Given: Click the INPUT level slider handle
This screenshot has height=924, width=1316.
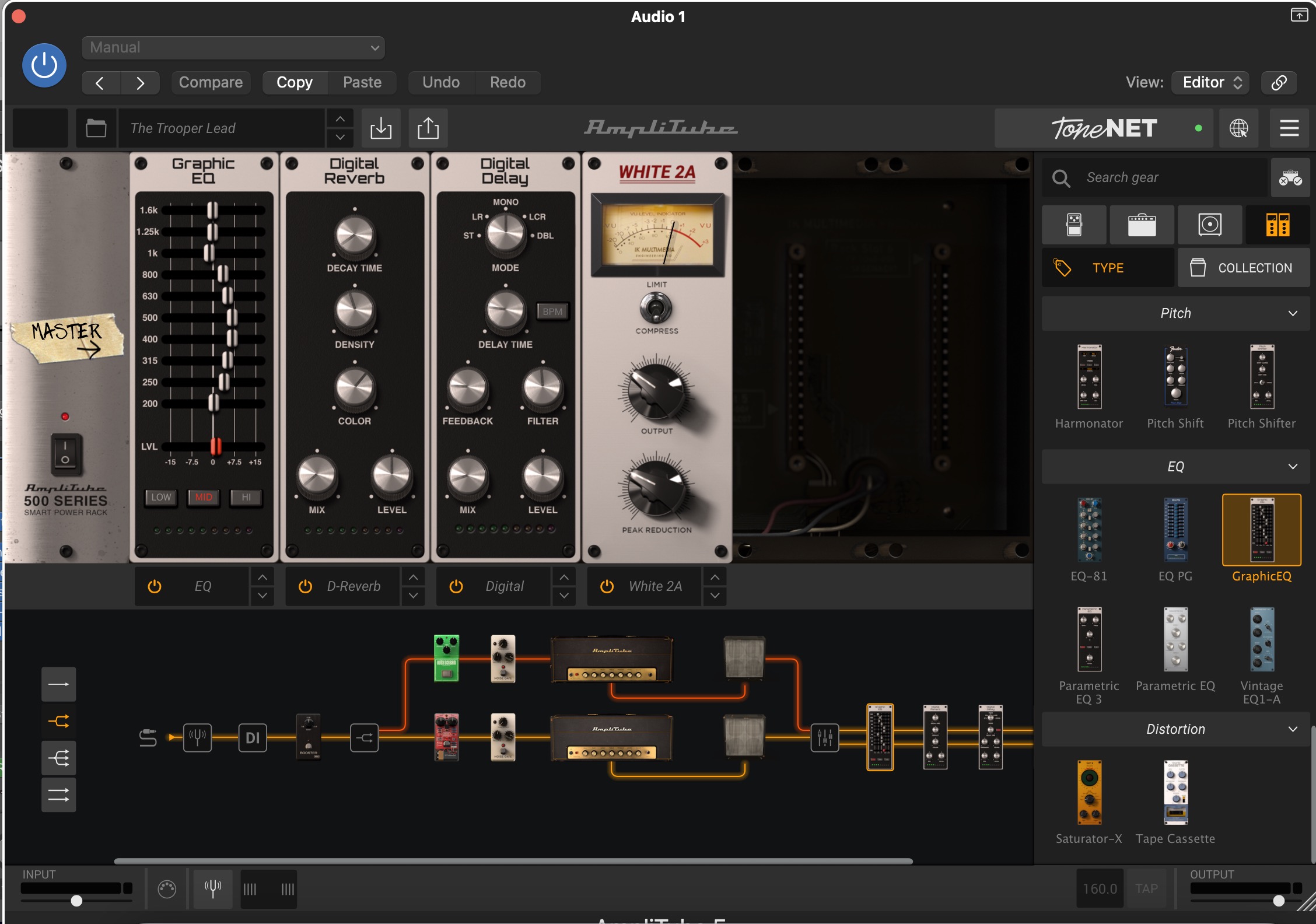Looking at the screenshot, I should (76, 901).
